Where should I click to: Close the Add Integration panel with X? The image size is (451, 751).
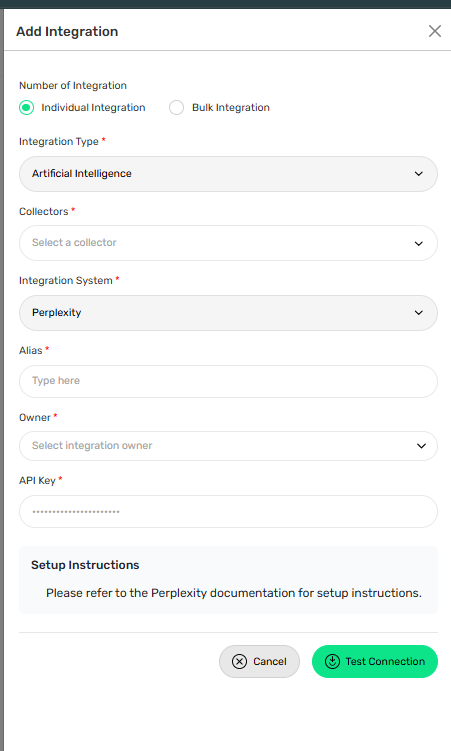pyautogui.click(x=435, y=31)
